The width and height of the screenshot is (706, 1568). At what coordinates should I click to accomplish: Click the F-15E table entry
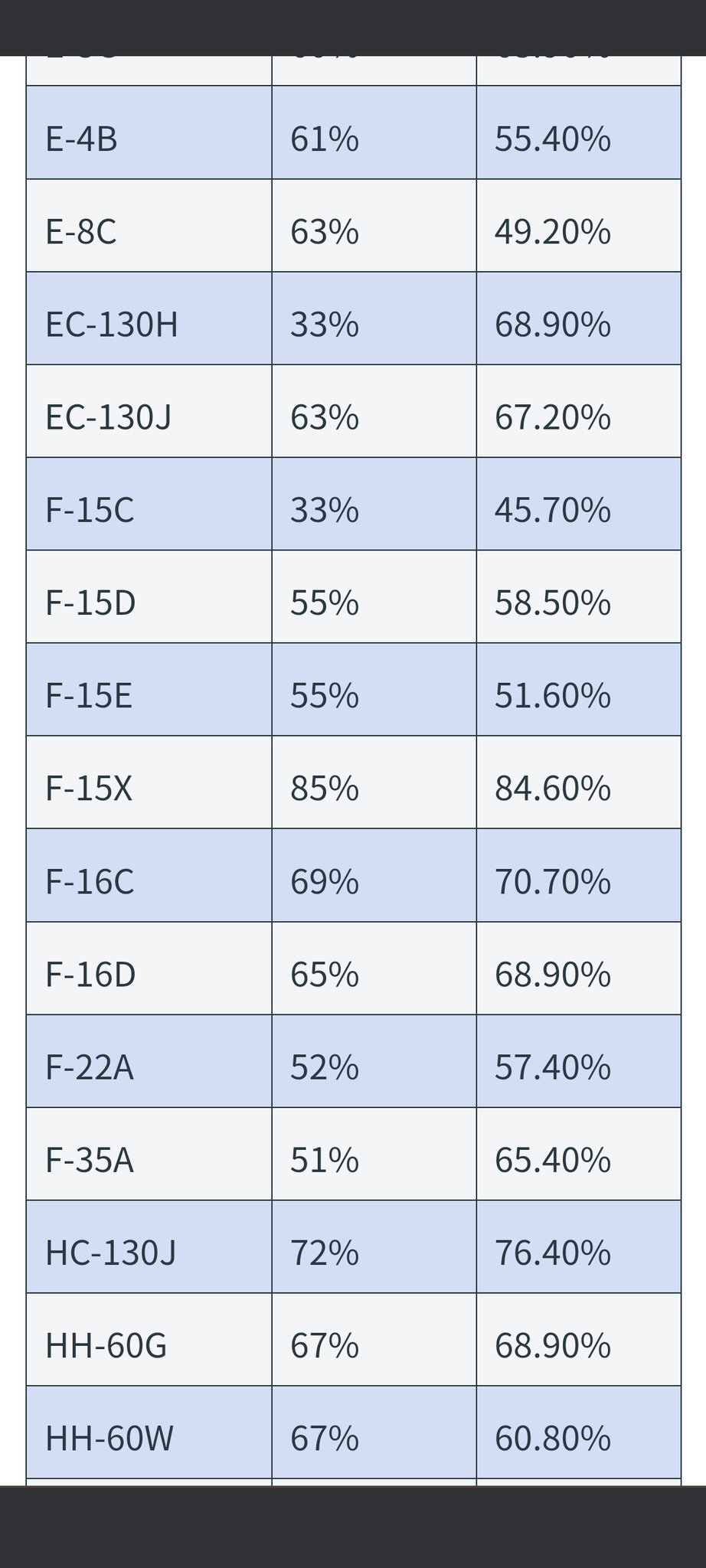click(x=89, y=696)
